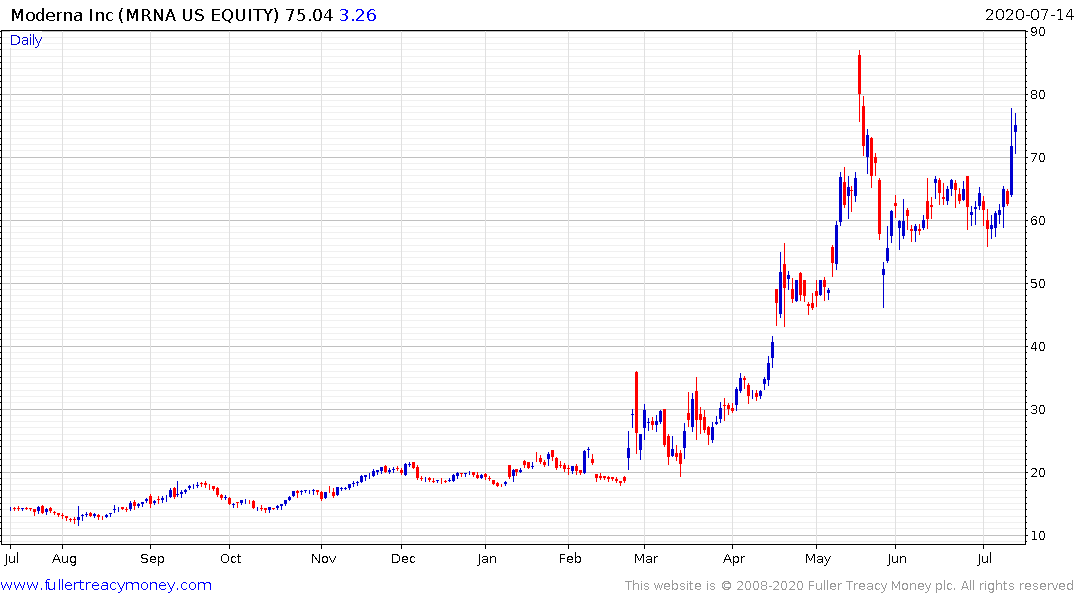
Task: Click the 40 price axis label
Action: 1038,347
